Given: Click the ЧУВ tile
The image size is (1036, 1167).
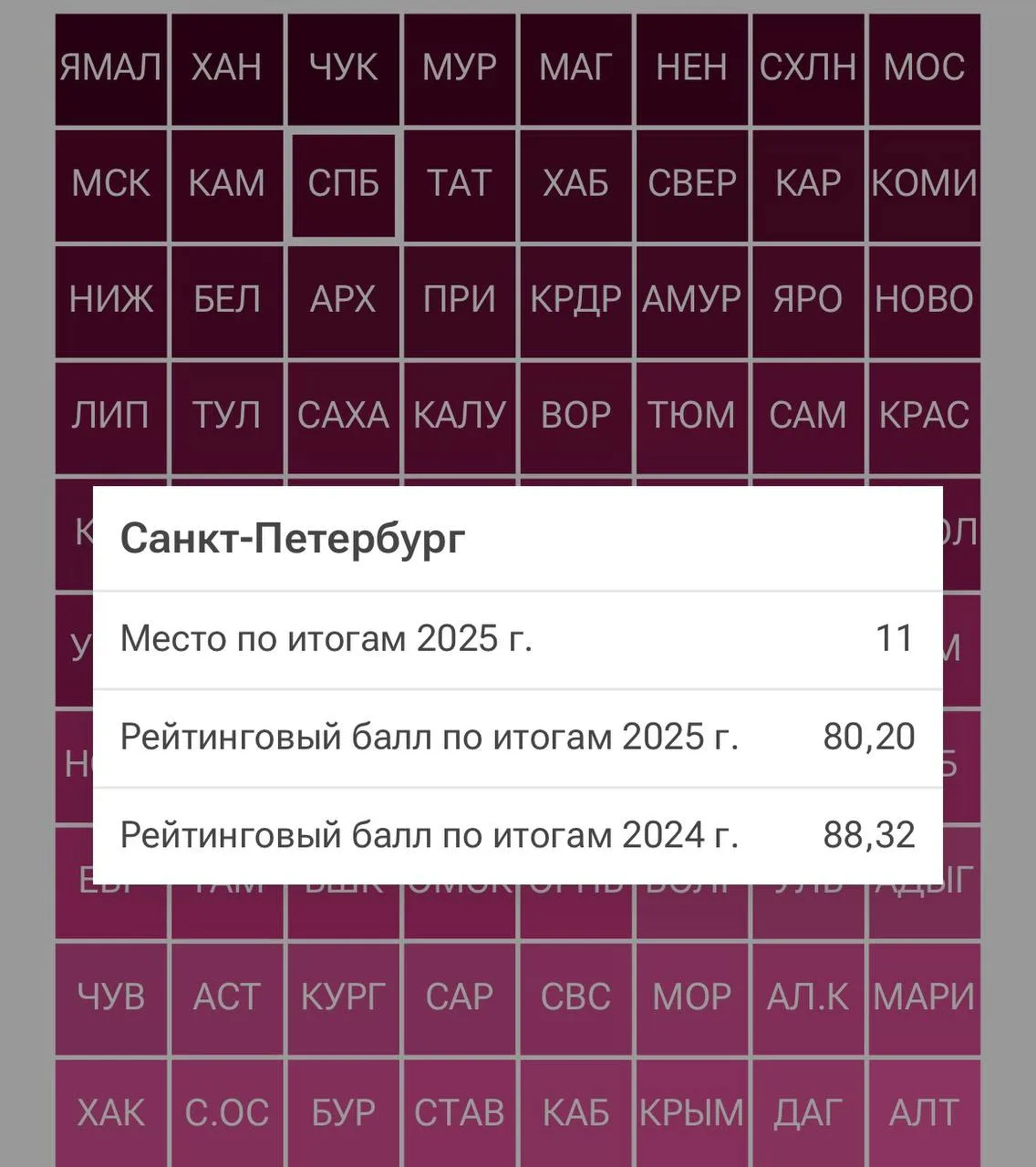Looking at the screenshot, I should pos(111,998).
